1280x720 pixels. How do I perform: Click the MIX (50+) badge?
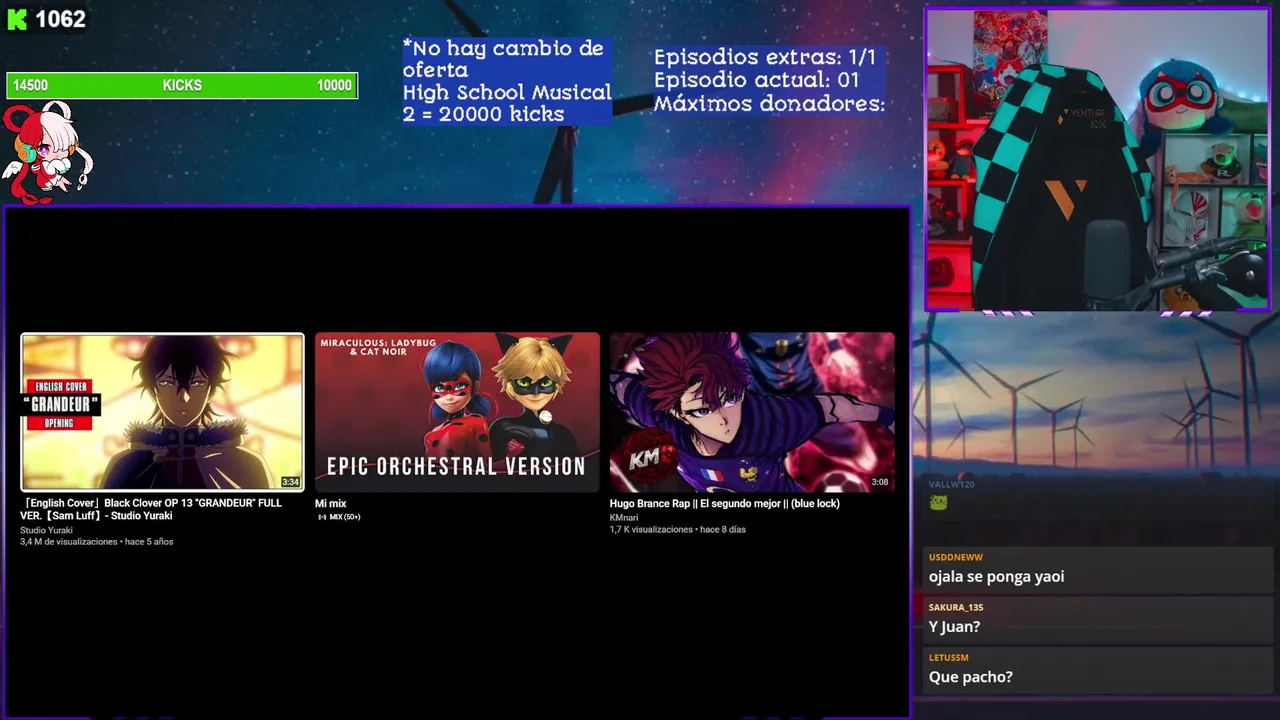pos(339,517)
